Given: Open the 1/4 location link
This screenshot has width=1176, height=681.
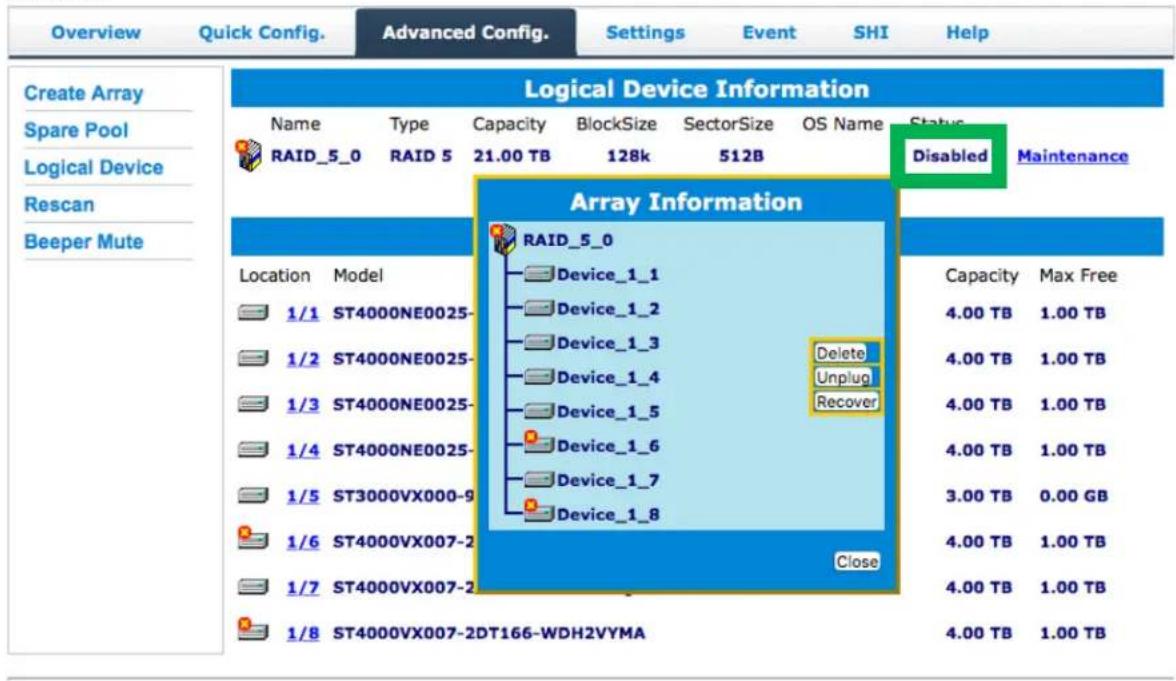Looking at the screenshot, I should [x=302, y=450].
